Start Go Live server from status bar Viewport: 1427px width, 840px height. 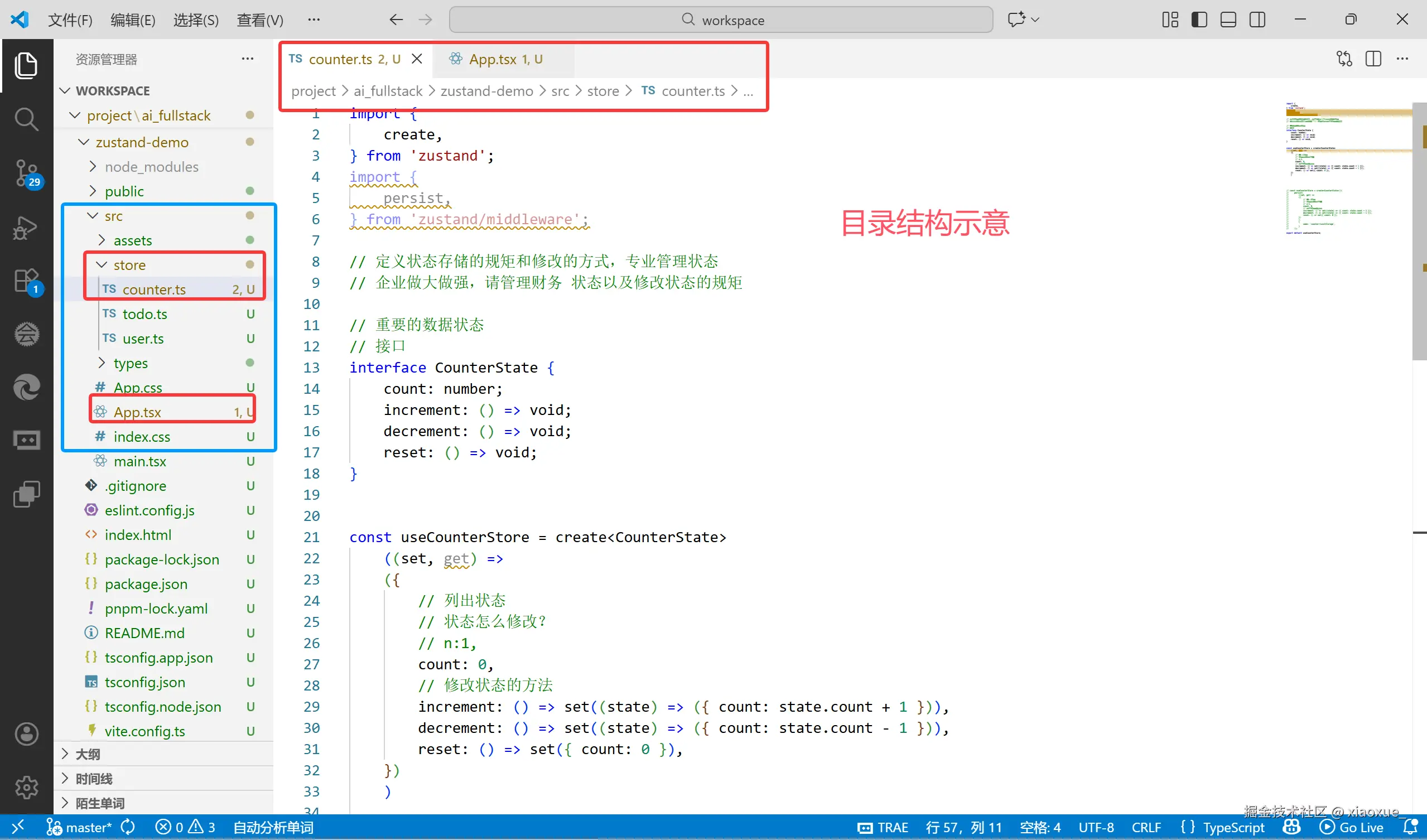(x=1352, y=827)
